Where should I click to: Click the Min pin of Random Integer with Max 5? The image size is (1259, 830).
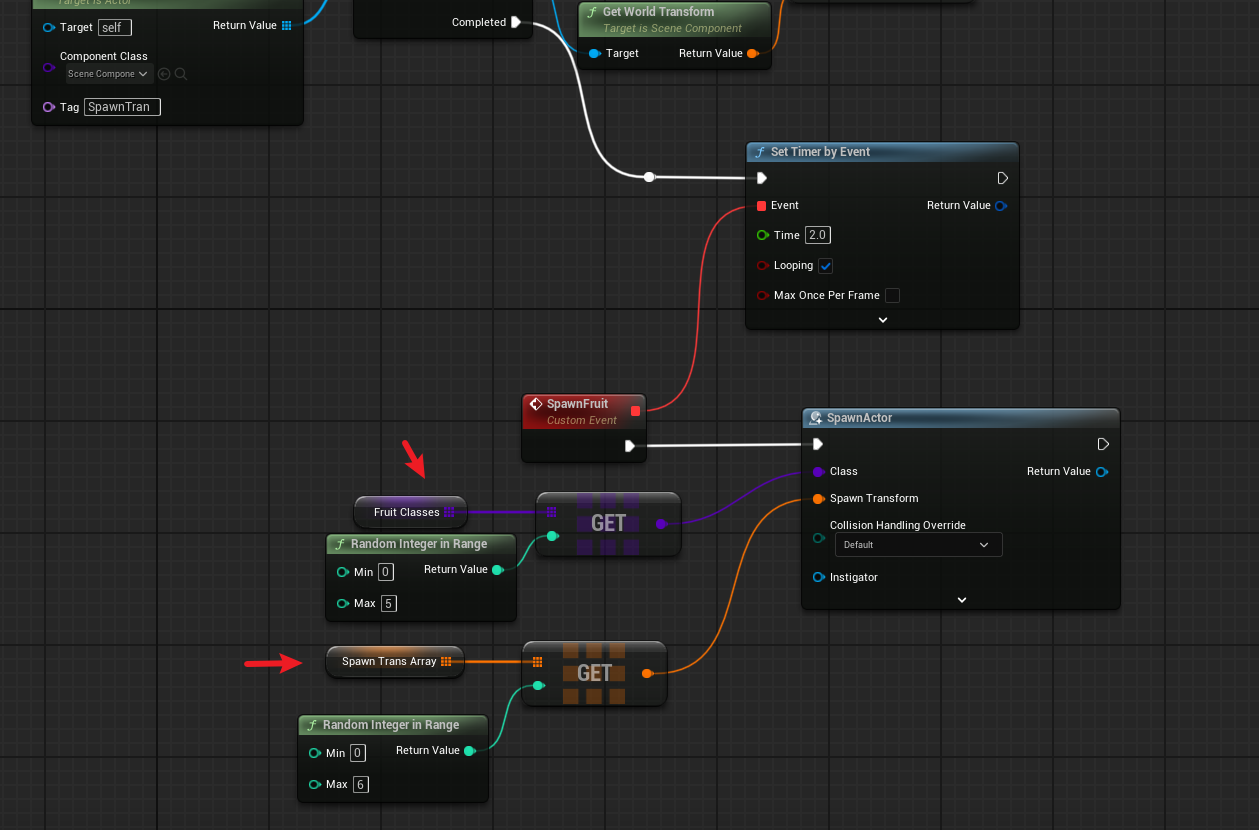click(343, 572)
